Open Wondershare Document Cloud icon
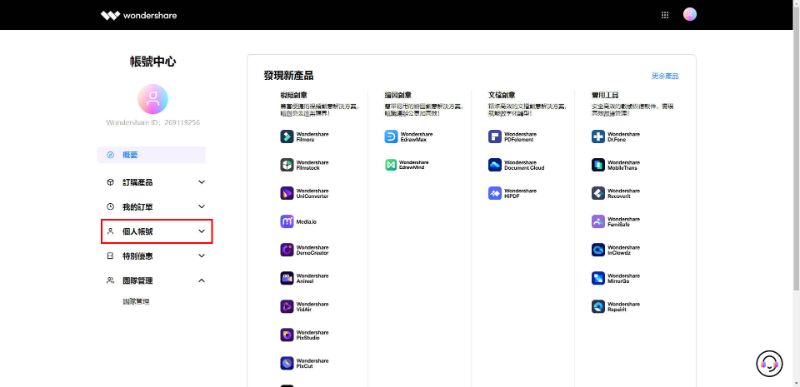800x387 pixels. [495, 165]
